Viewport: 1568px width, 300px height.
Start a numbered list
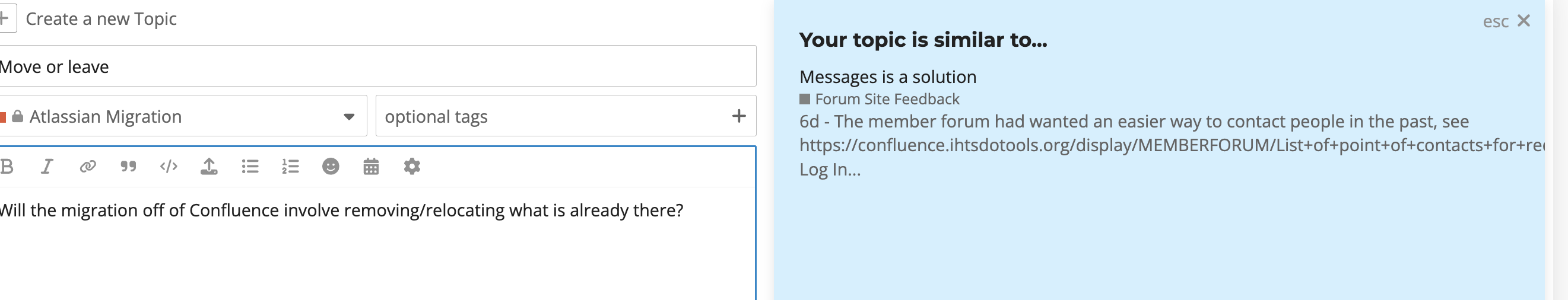tap(290, 166)
